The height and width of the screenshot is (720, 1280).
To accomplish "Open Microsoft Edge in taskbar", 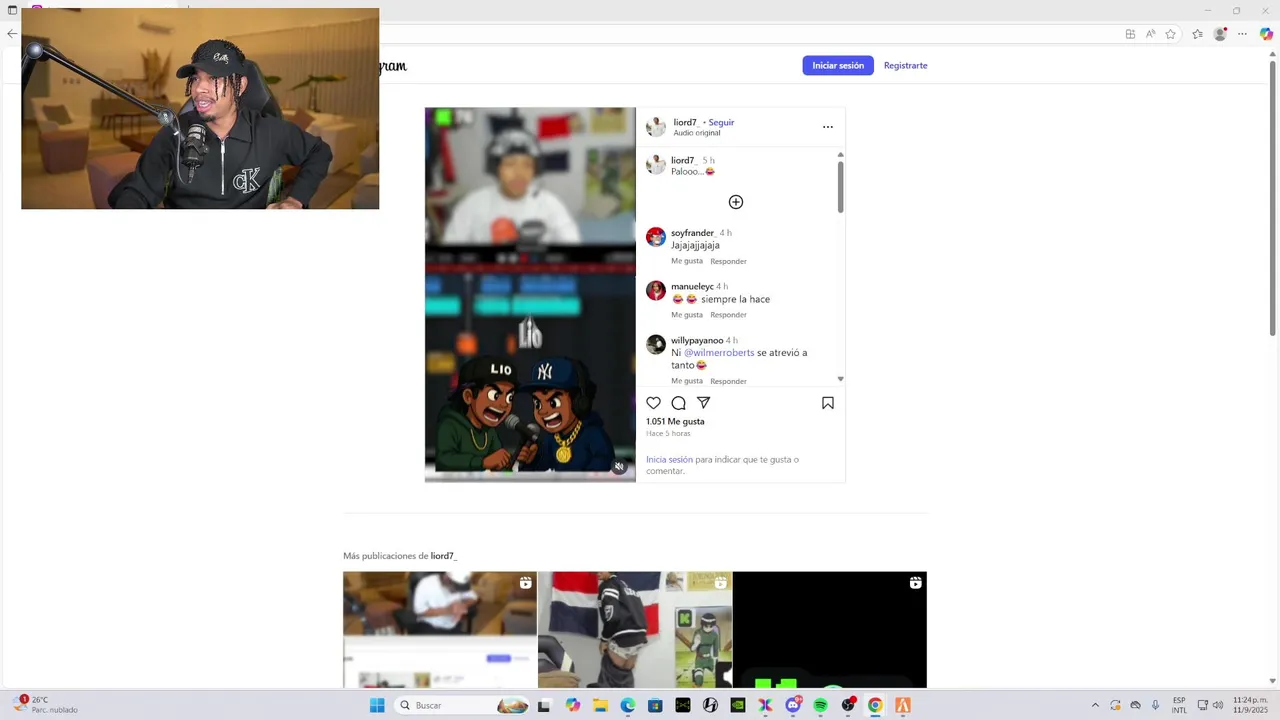I will (628, 705).
